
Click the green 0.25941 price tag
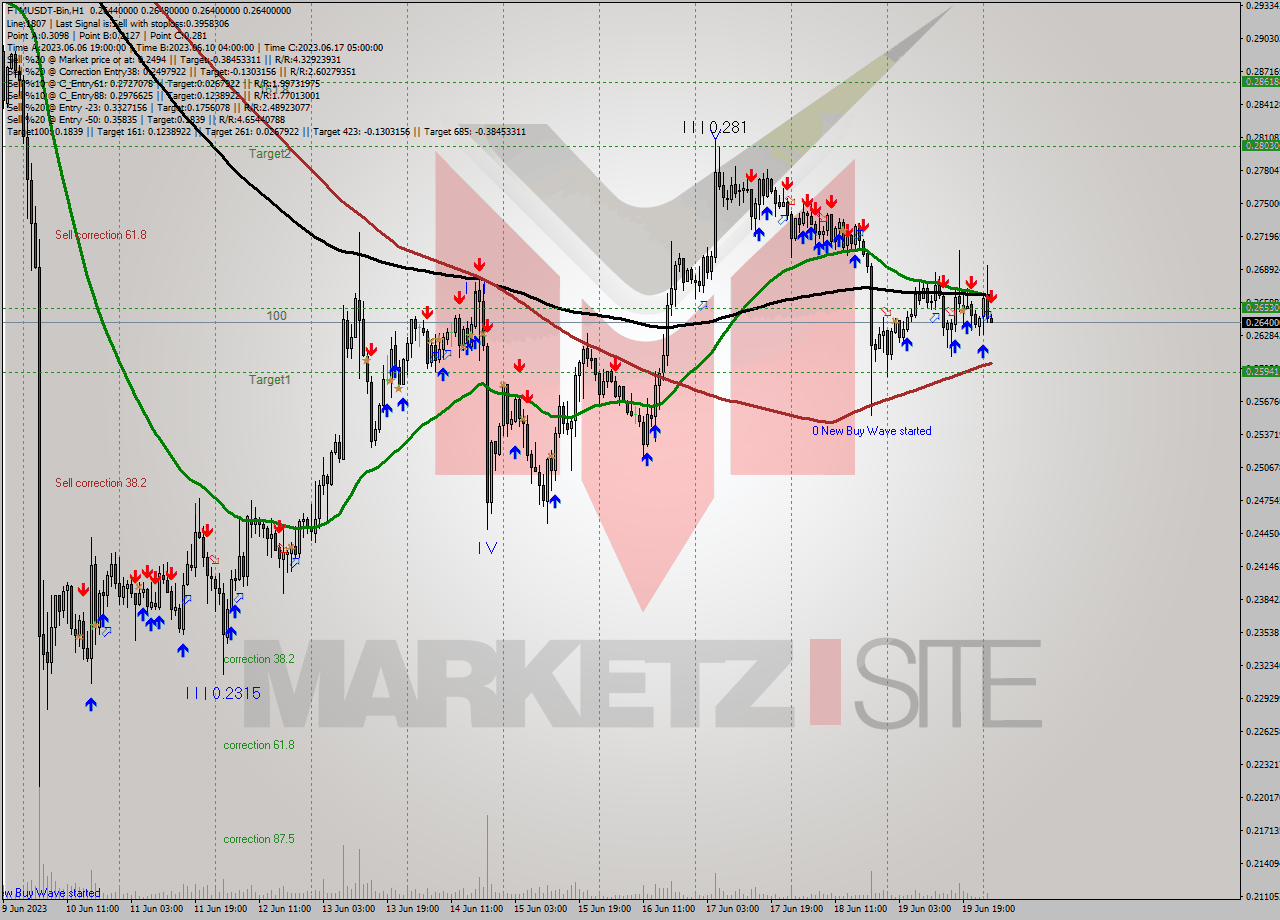click(x=1259, y=371)
